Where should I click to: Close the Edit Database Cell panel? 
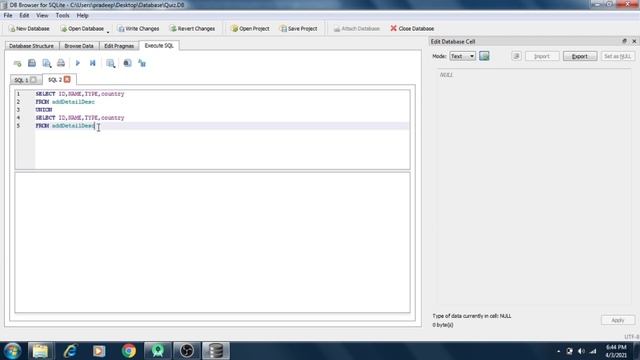[x=634, y=41]
